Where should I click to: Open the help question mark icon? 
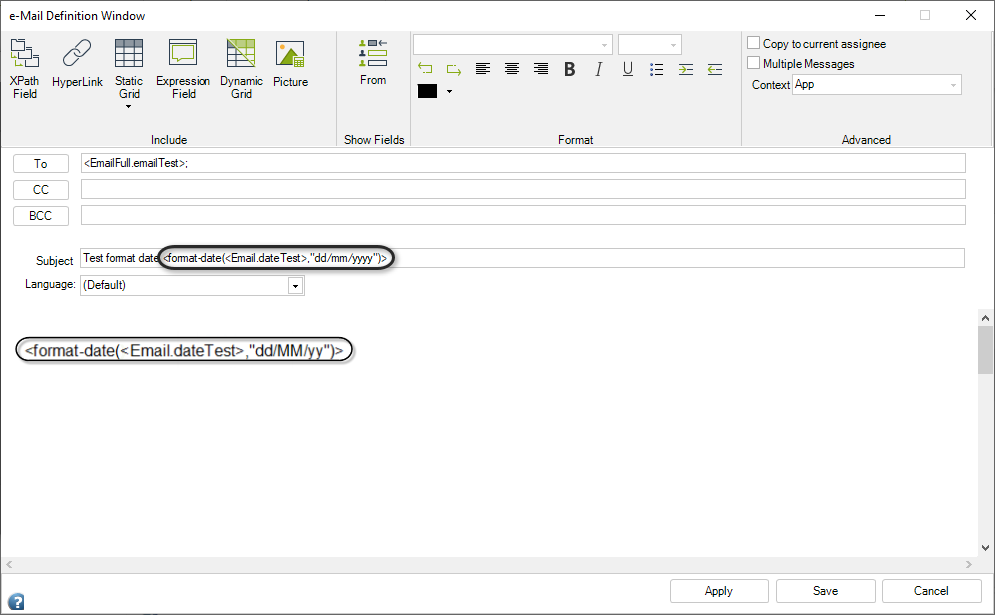[16, 601]
